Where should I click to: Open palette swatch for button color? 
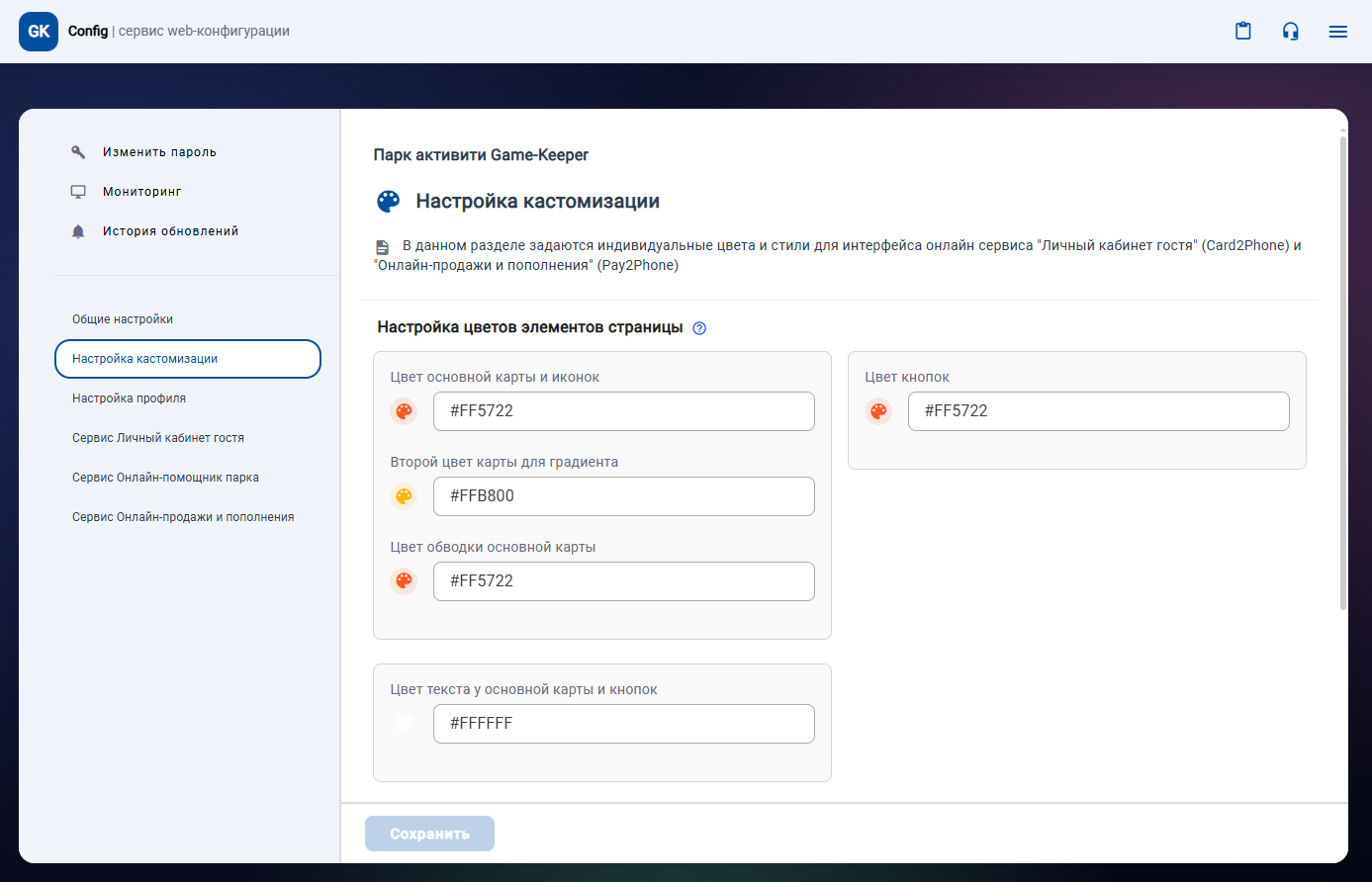pyautogui.click(x=878, y=411)
